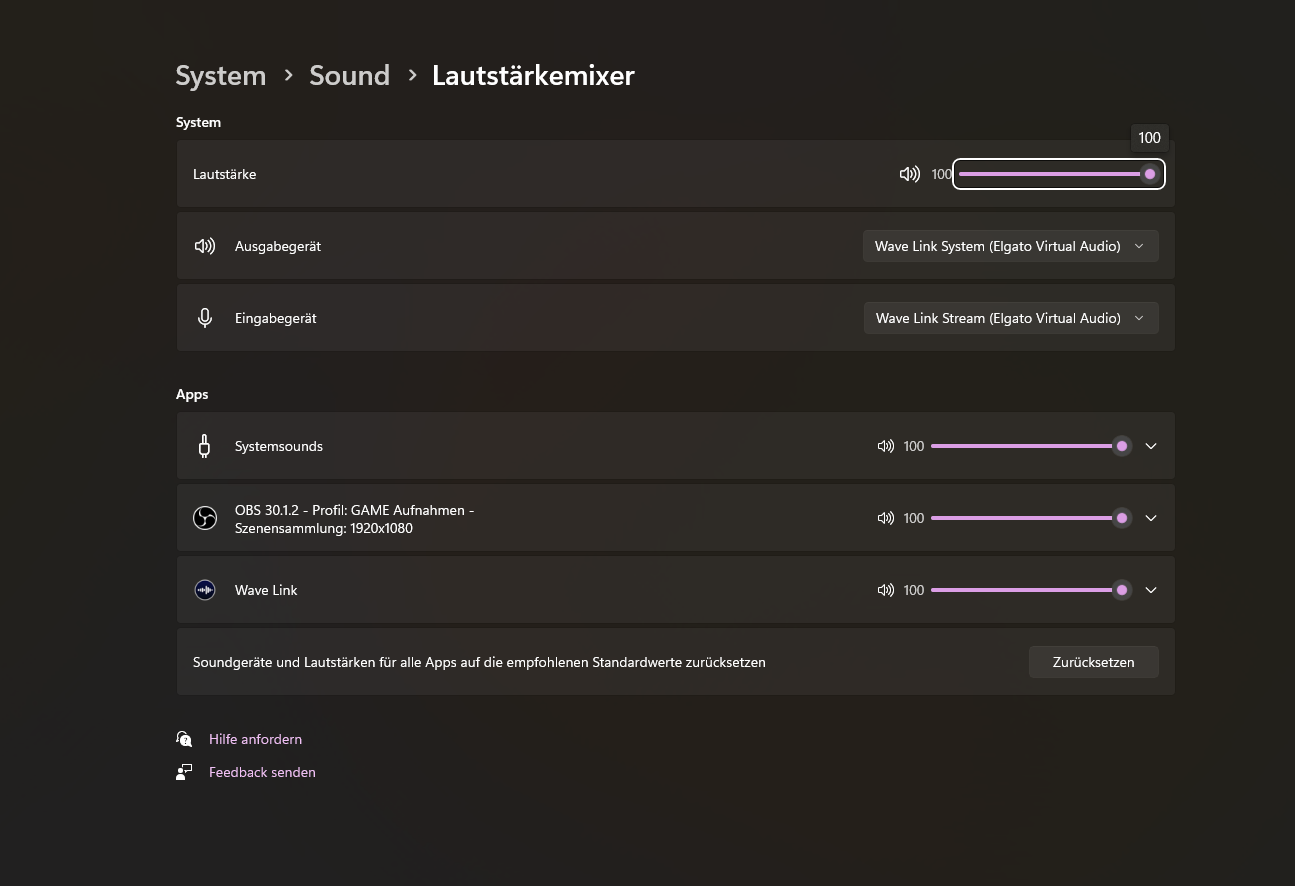Mute Wave Link via its speaker icon
The height and width of the screenshot is (886, 1295).
[x=885, y=590]
